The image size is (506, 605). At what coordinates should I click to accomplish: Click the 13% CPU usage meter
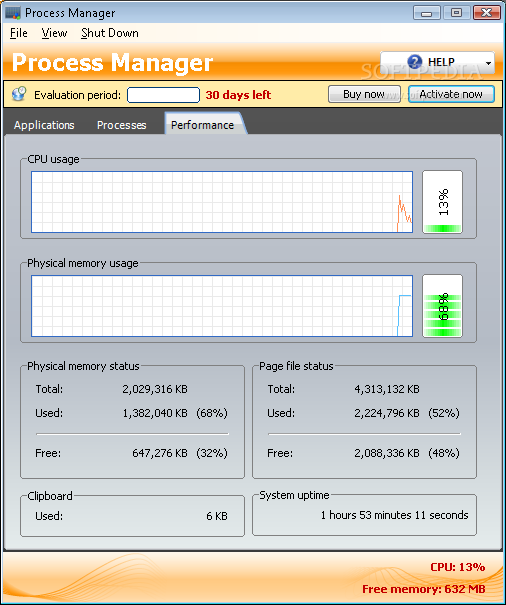point(442,202)
